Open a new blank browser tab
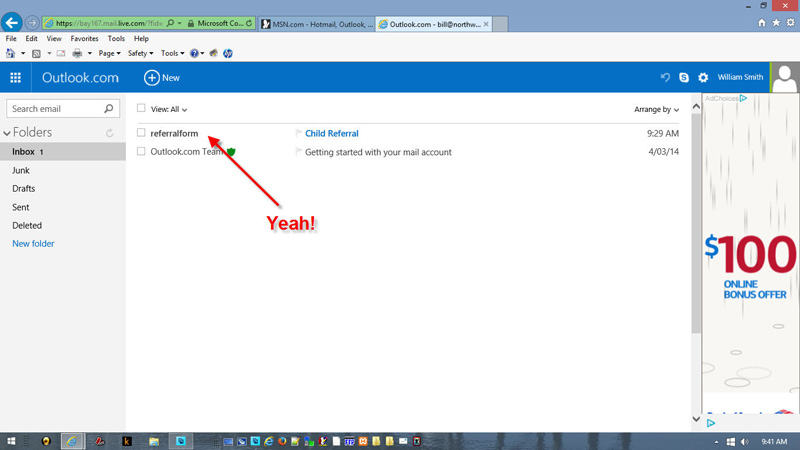This screenshot has width=800, height=450. pyautogui.click(x=500, y=24)
